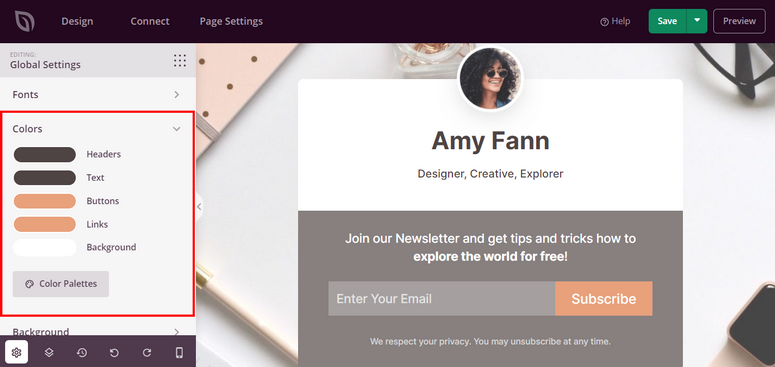Expand the Fonts section
This screenshot has height=367, width=775.
point(97,94)
